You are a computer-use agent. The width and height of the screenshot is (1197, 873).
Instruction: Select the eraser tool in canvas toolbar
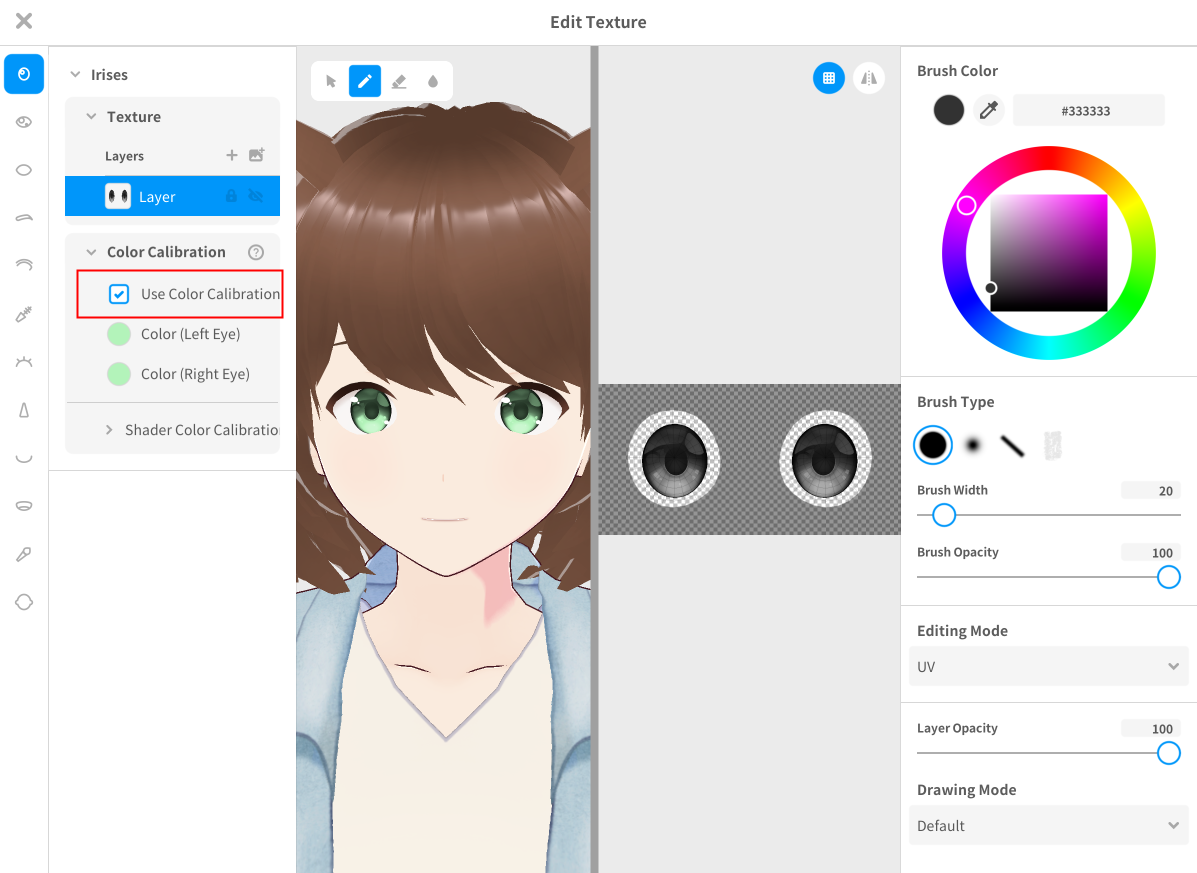point(399,81)
